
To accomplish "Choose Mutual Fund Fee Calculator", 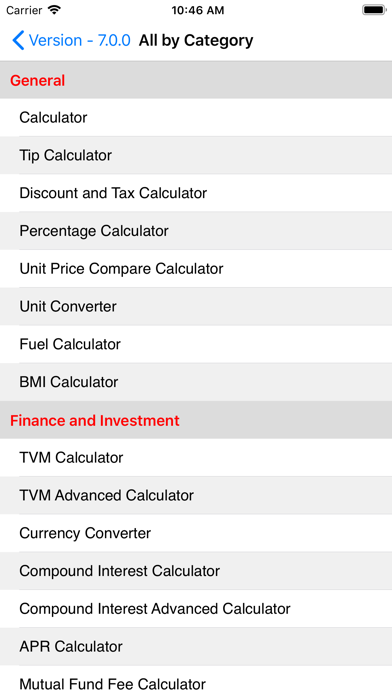I will click(x=196, y=681).
